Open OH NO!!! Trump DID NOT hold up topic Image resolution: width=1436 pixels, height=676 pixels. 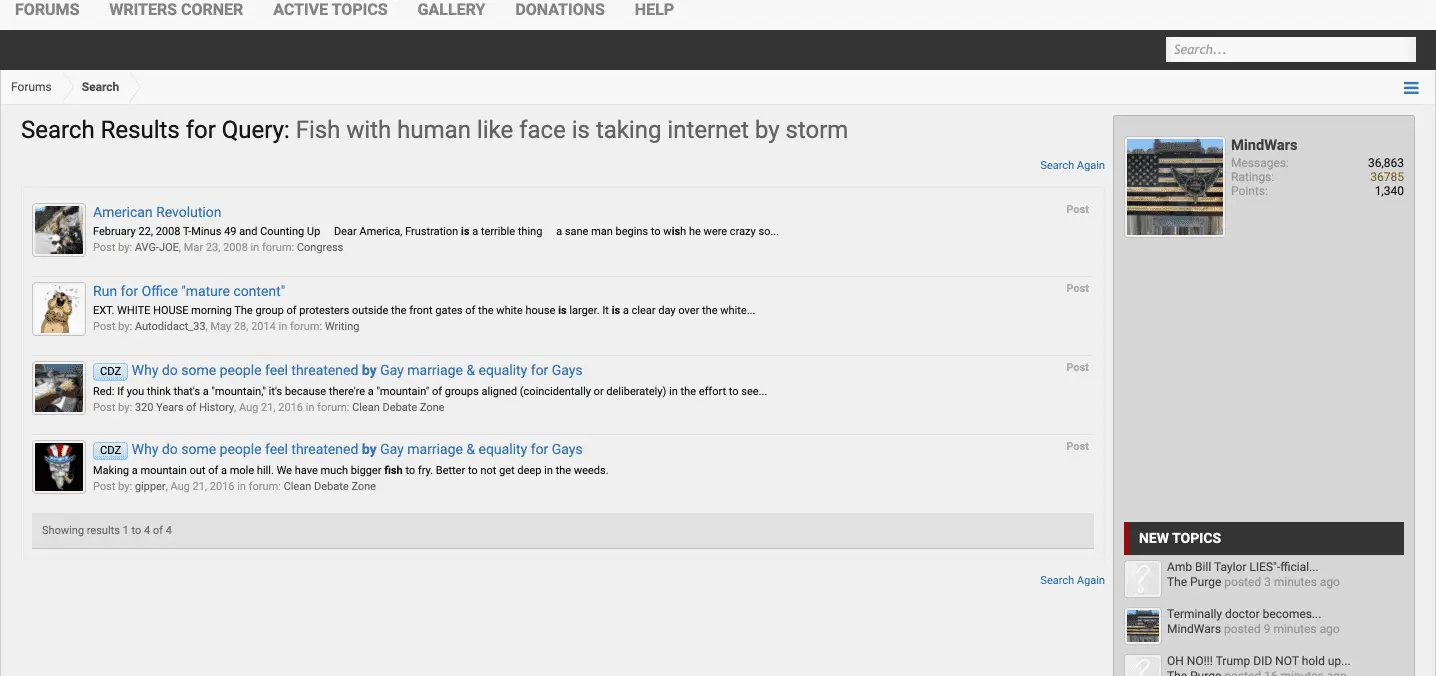1258,661
